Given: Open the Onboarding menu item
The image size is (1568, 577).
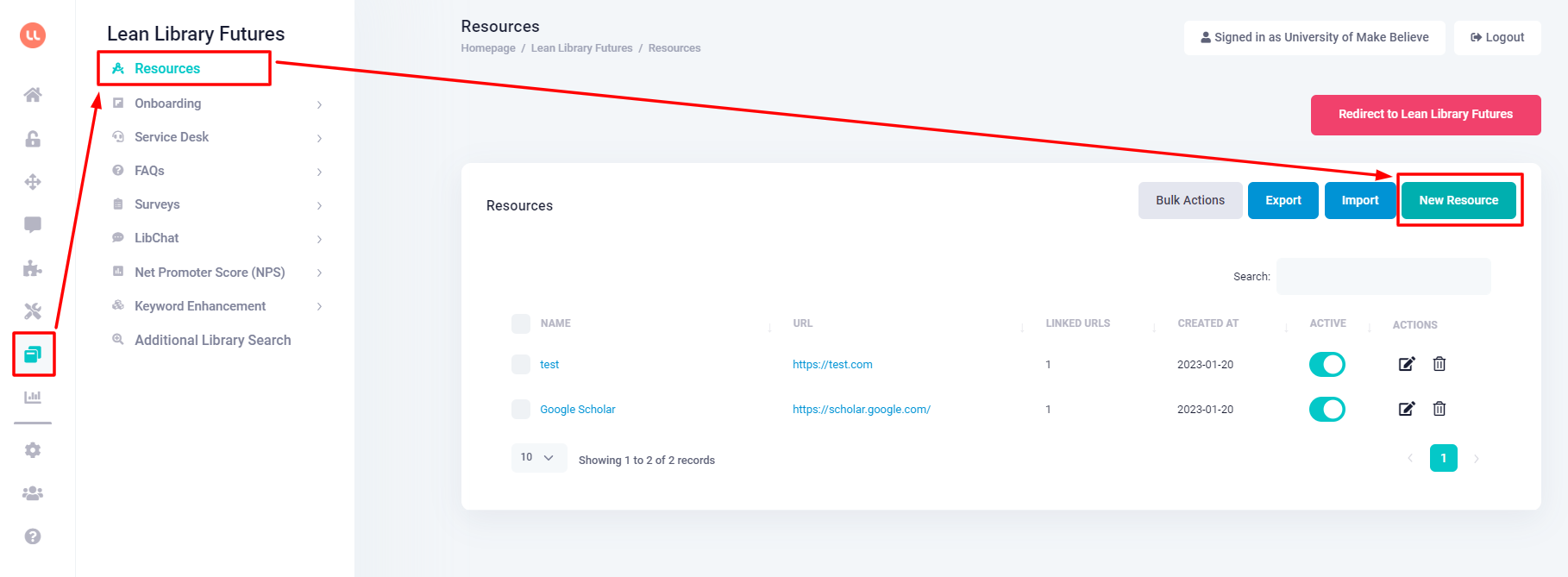Looking at the screenshot, I should tap(167, 103).
